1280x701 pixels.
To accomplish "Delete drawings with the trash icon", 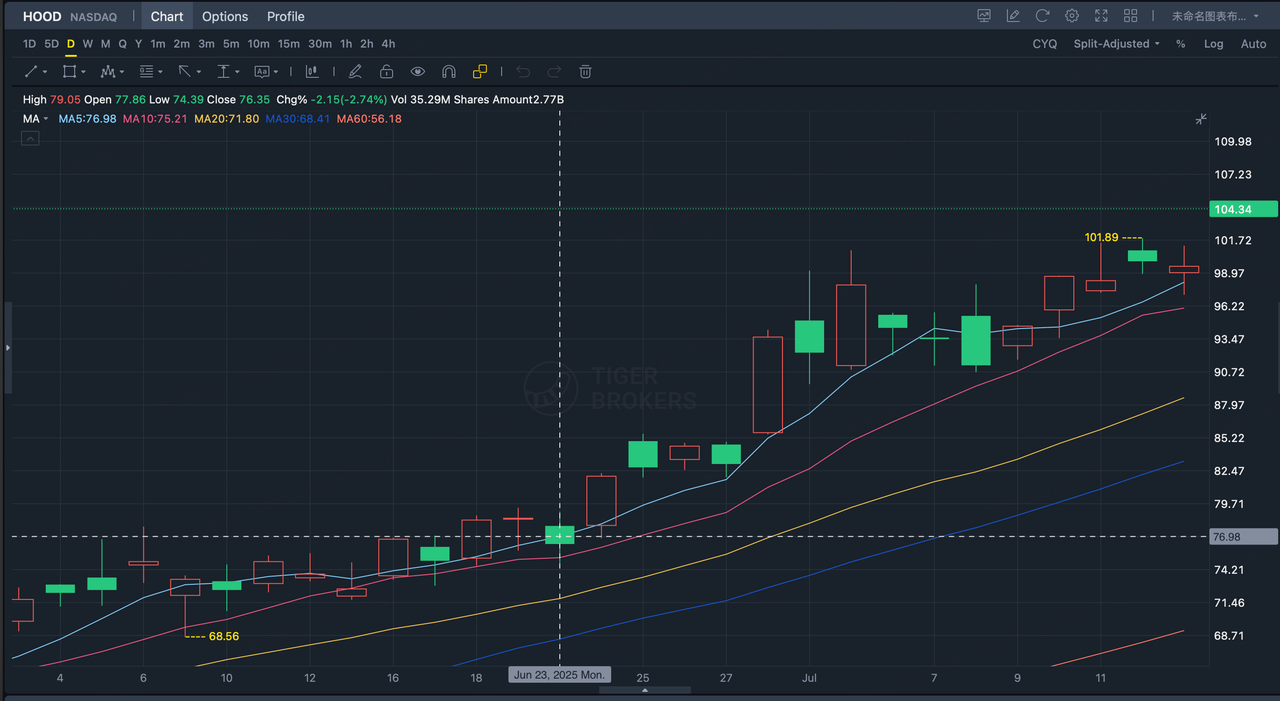I will pos(586,71).
